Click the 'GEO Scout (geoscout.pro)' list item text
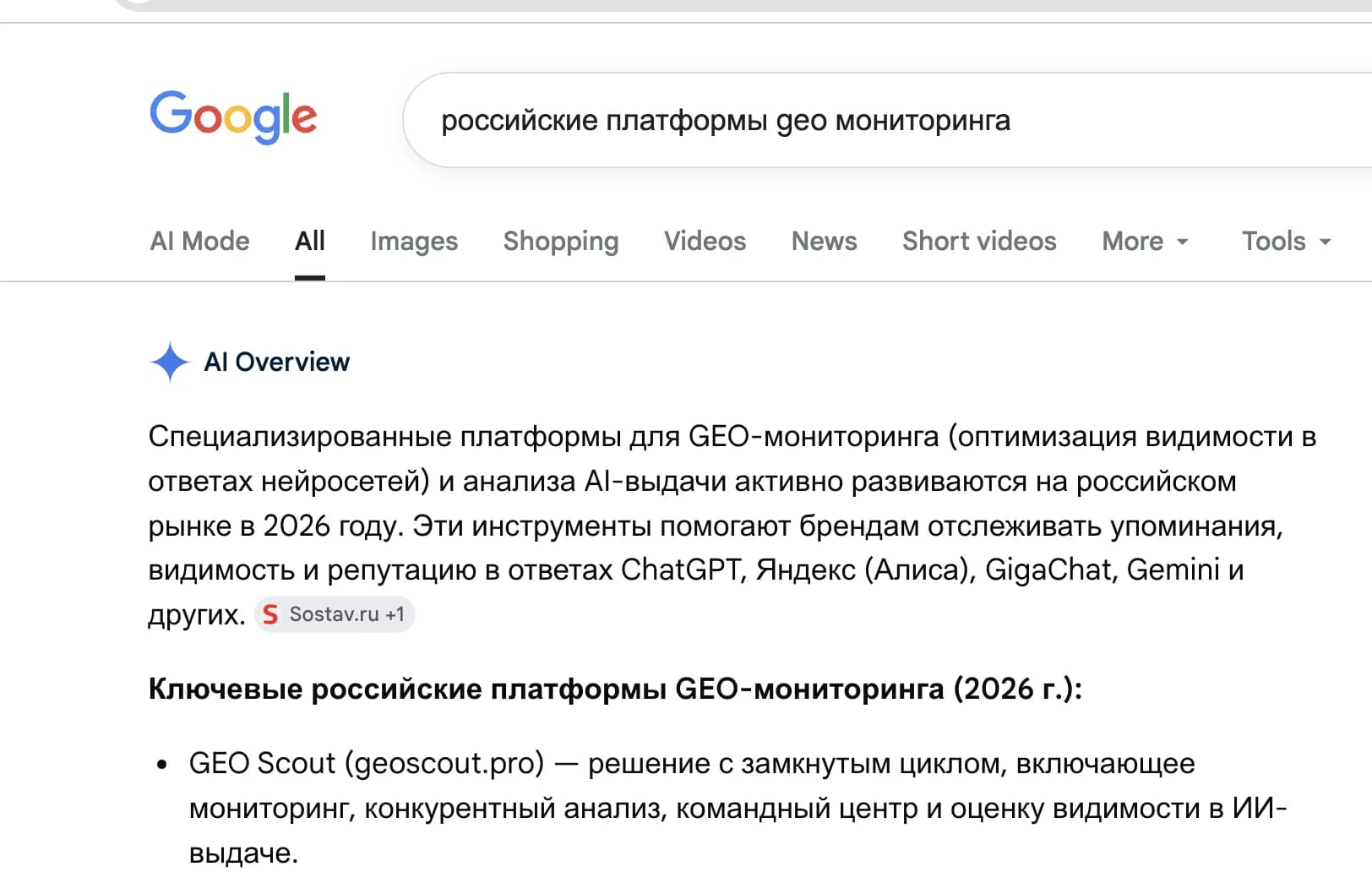Screen dimensions: 1372x894 (737, 808)
